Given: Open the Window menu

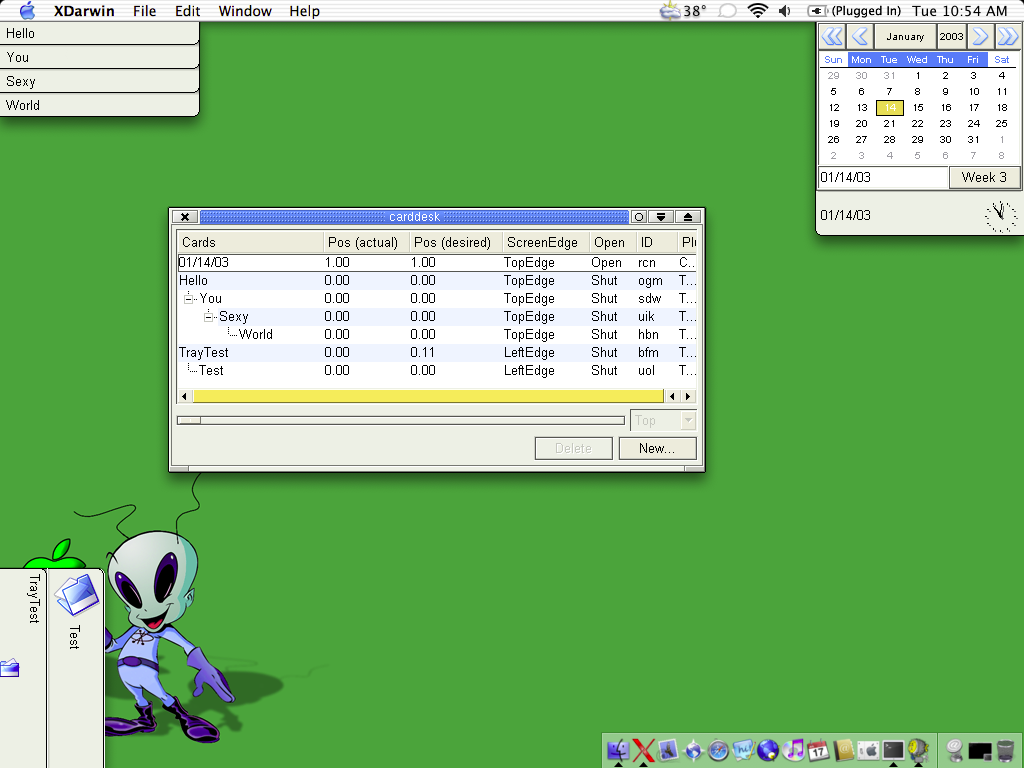Looking at the screenshot, I should 245,11.
